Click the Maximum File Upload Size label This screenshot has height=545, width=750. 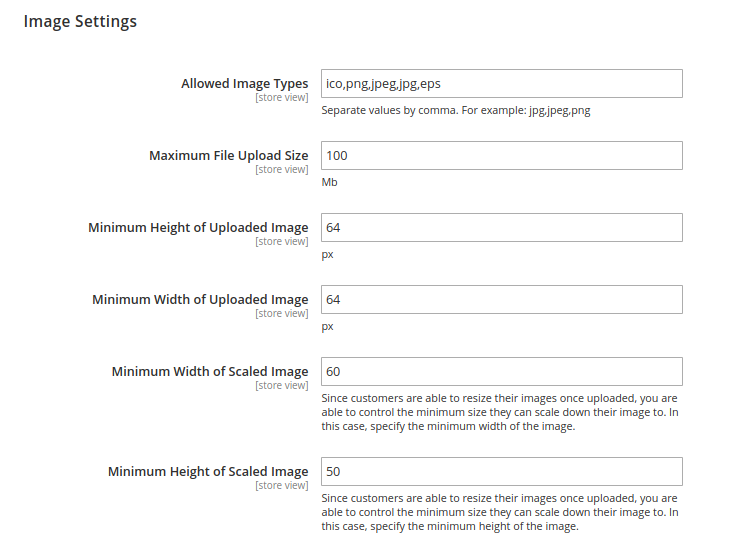coord(228,156)
